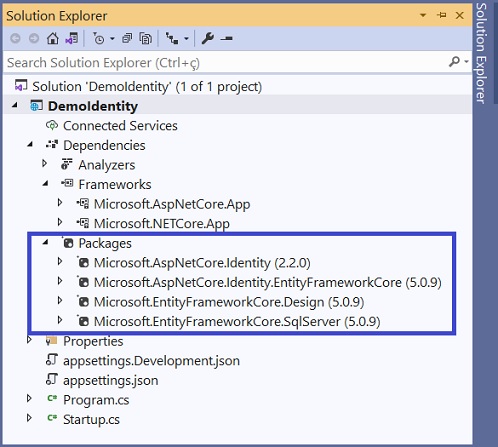Screen dimensions: 498x447
Task: Toggle Preview Selected Items icon
Action: pyautogui.click(x=226, y=39)
